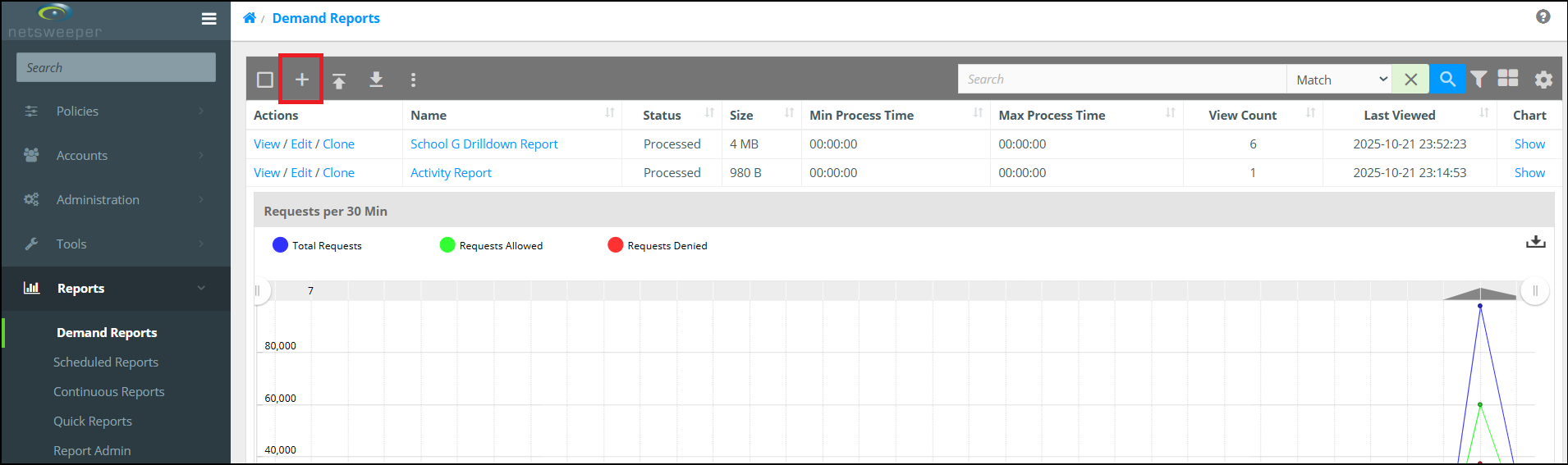Image resolution: width=1568 pixels, height=465 pixels.
Task: Click the grid layout view icon
Action: (x=1508, y=78)
